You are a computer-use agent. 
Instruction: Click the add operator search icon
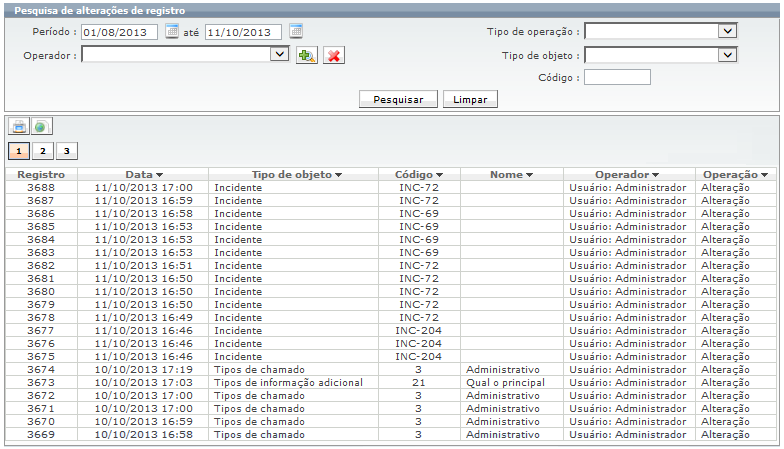[x=306, y=55]
